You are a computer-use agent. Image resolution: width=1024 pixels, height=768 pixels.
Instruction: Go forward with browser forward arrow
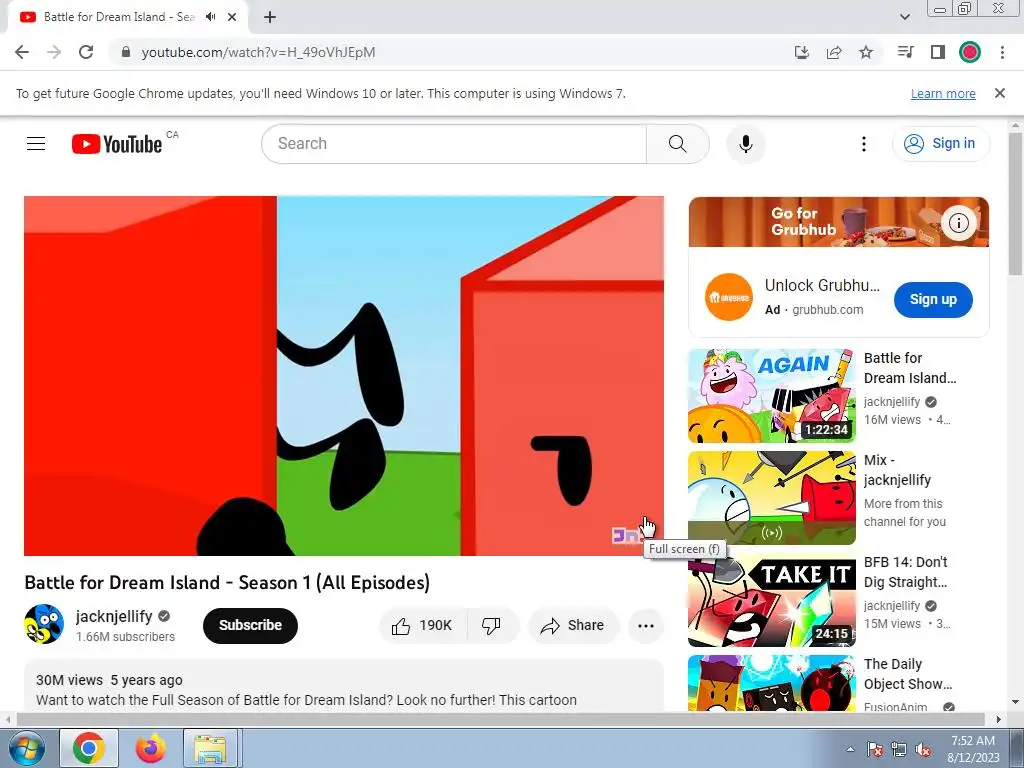[54, 52]
